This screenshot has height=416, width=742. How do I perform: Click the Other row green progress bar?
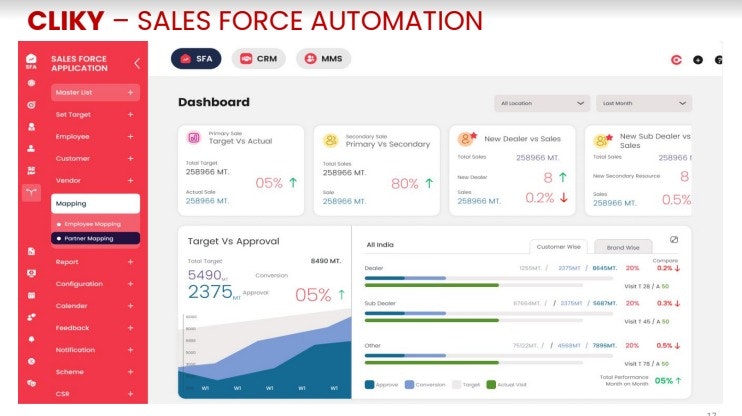click(432, 363)
